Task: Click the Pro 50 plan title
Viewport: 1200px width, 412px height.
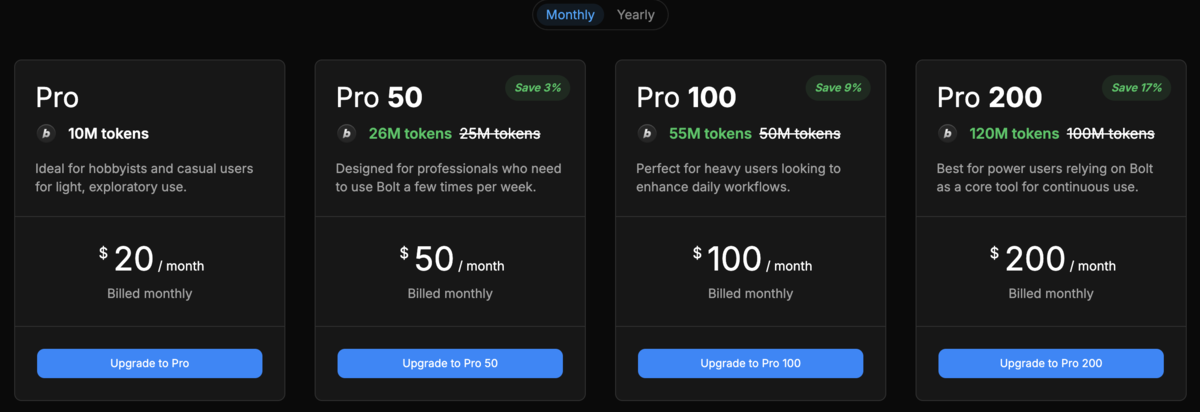Action: tap(379, 97)
